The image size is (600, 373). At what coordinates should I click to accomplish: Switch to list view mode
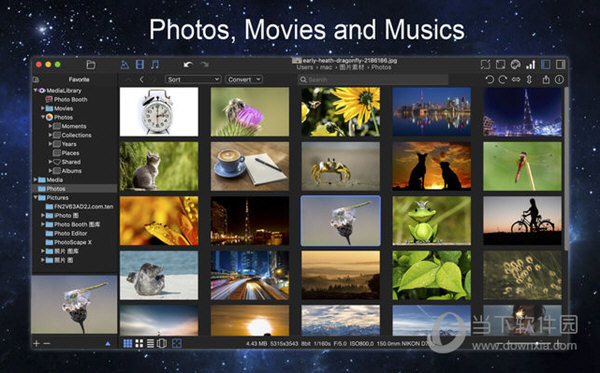[150, 343]
